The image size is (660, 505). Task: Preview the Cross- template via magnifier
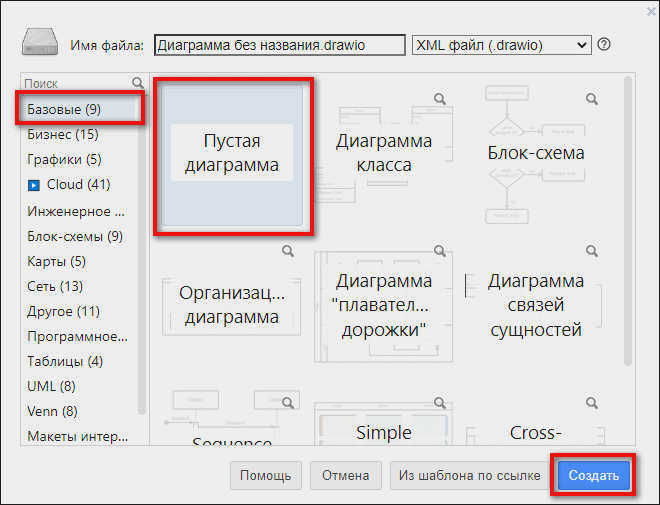[x=592, y=403]
